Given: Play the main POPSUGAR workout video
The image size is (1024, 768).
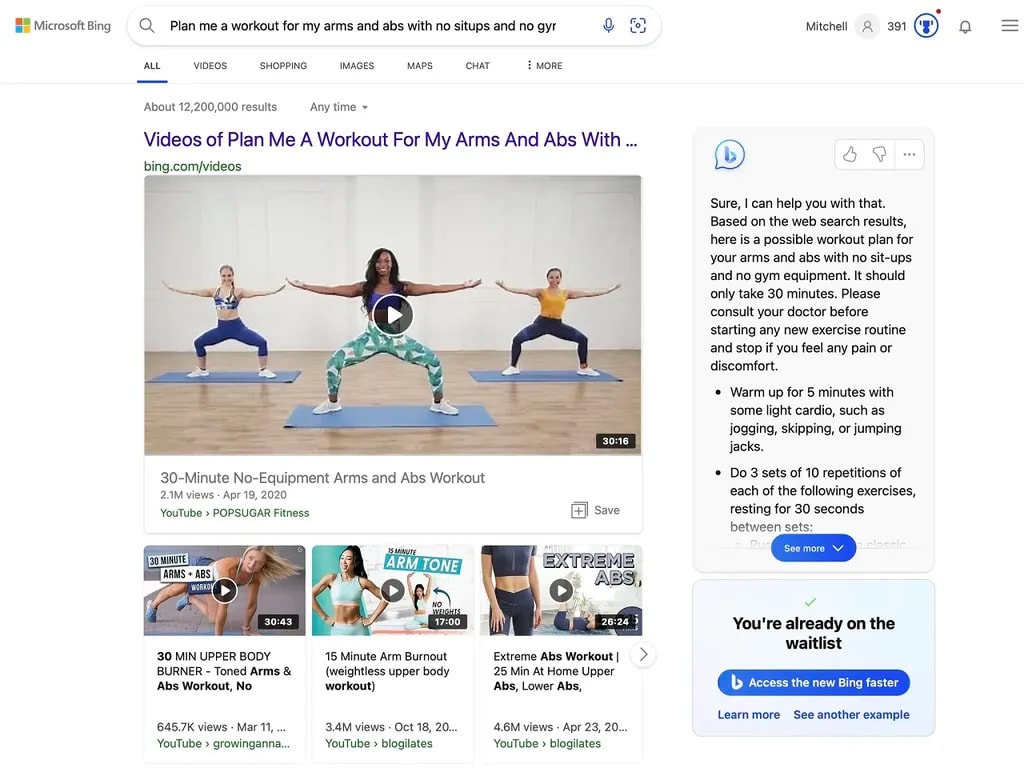Looking at the screenshot, I should click(393, 315).
